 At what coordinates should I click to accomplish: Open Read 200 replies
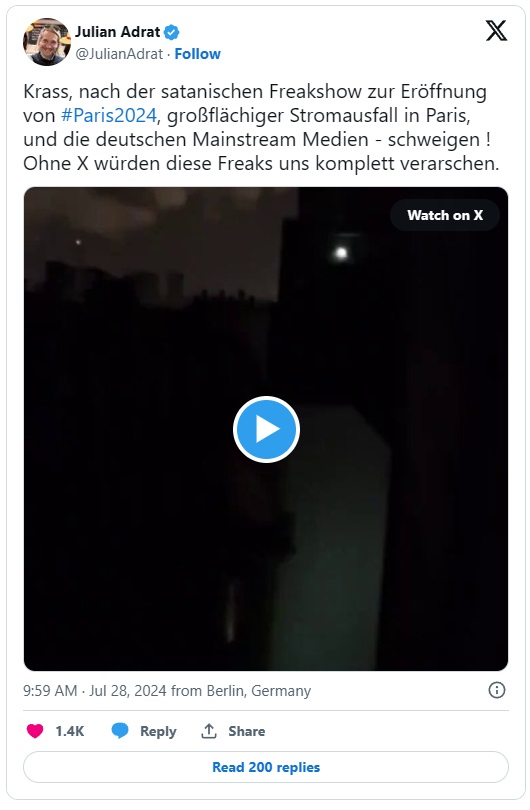266,767
